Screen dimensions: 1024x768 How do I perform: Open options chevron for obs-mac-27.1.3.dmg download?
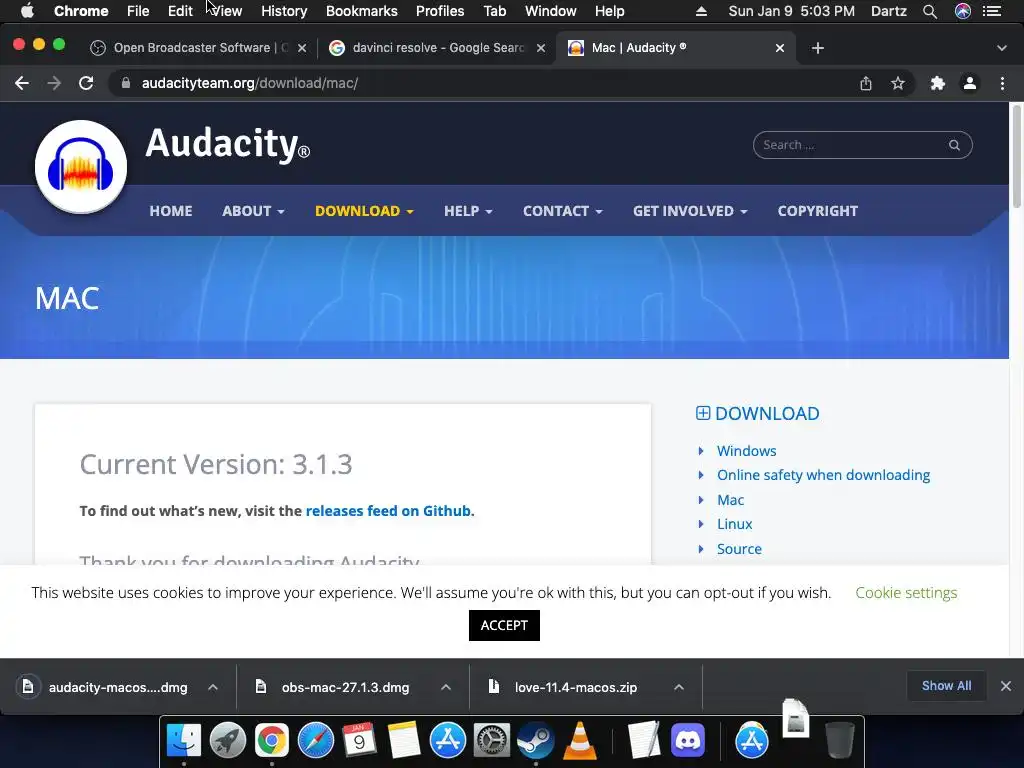click(x=446, y=687)
